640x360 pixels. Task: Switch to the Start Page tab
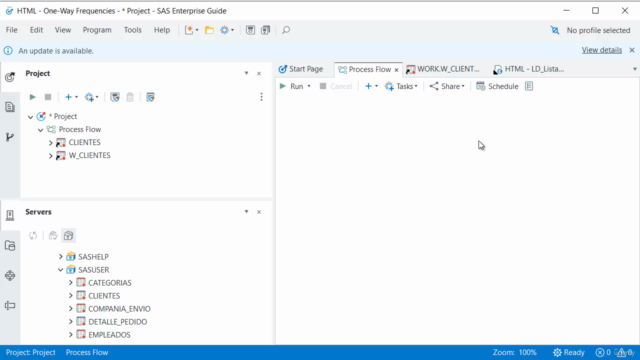(x=301, y=69)
